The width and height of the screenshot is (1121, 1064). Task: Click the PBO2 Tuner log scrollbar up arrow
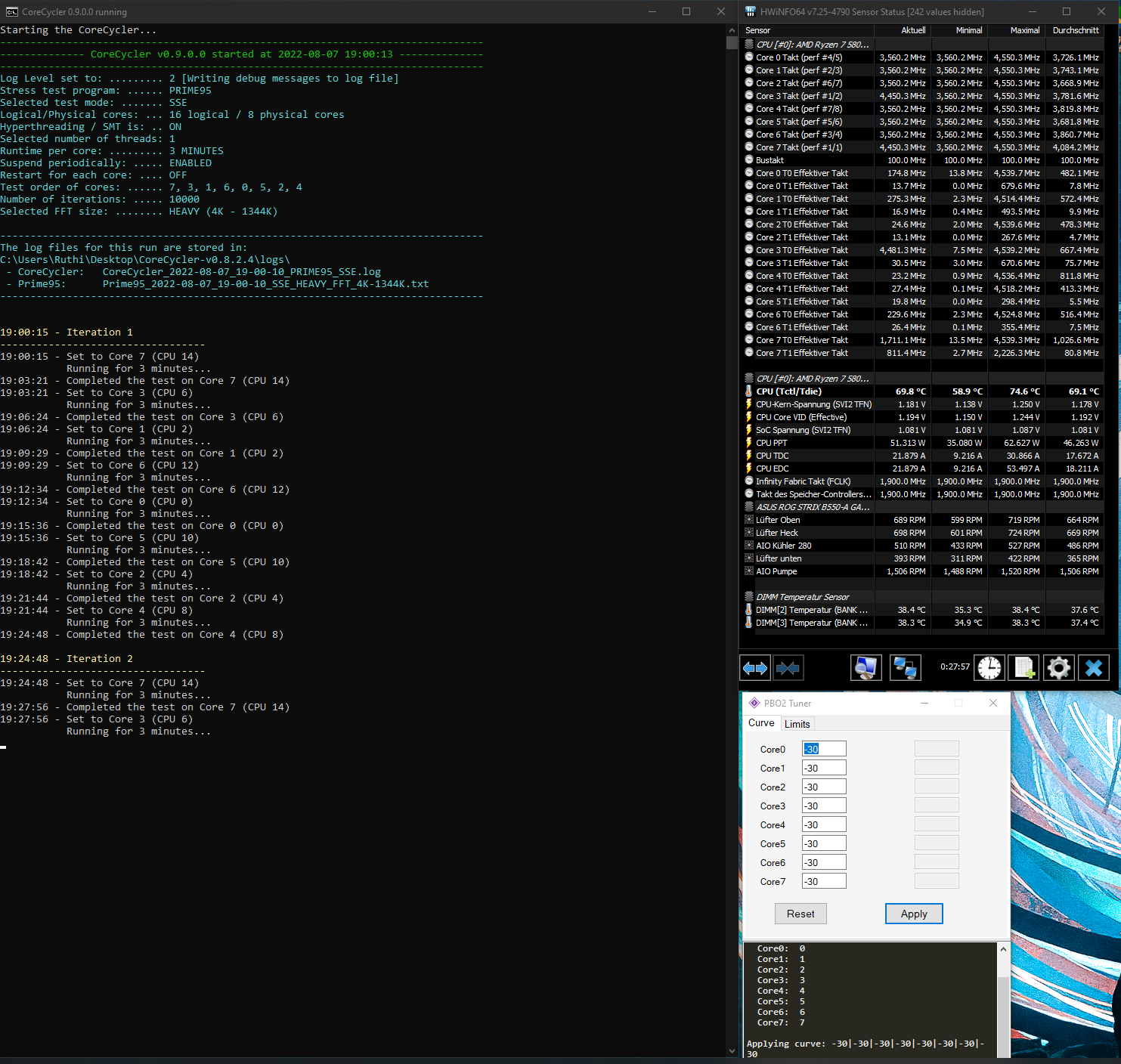tap(1004, 949)
